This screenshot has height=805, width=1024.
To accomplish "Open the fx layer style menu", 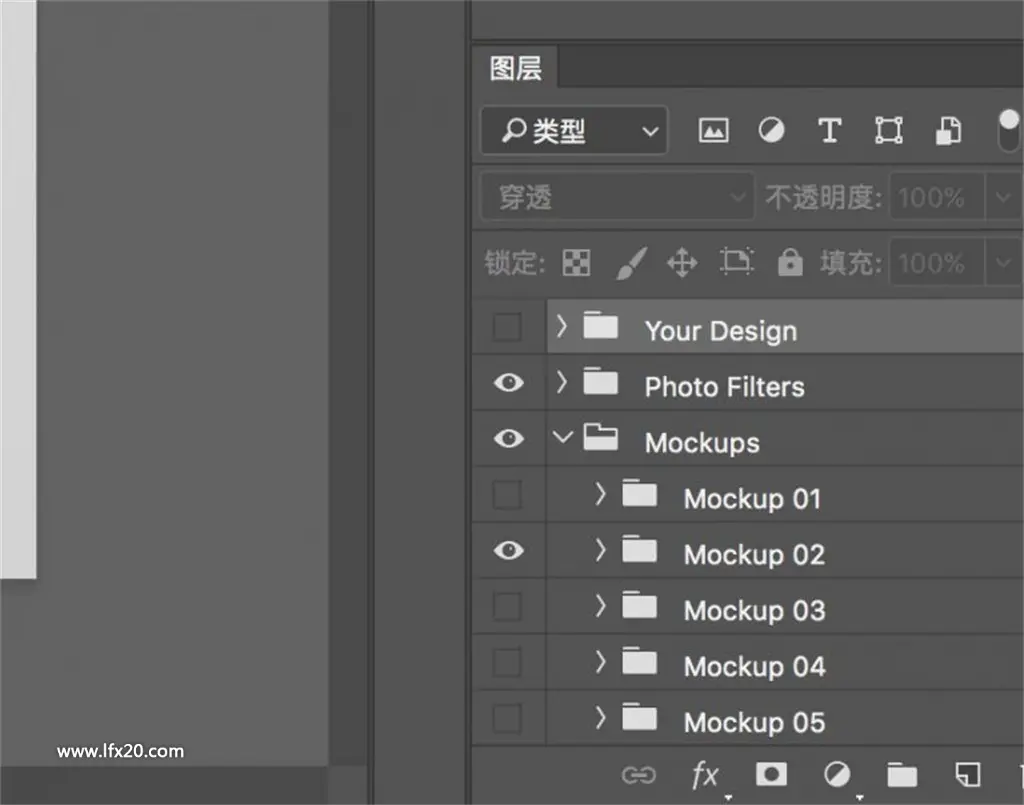I will click(x=705, y=776).
